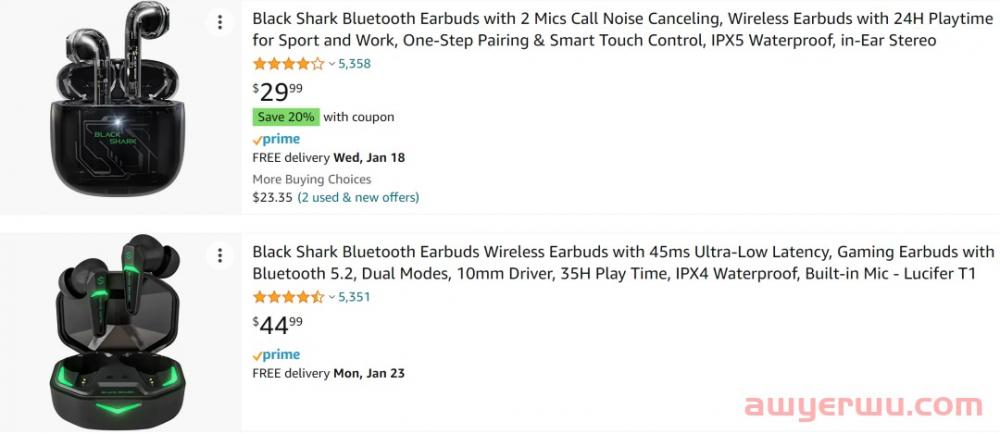This screenshot has width=1000, height=434.
Task: Expand rating chevron next to 5,351
Action: 332,297
